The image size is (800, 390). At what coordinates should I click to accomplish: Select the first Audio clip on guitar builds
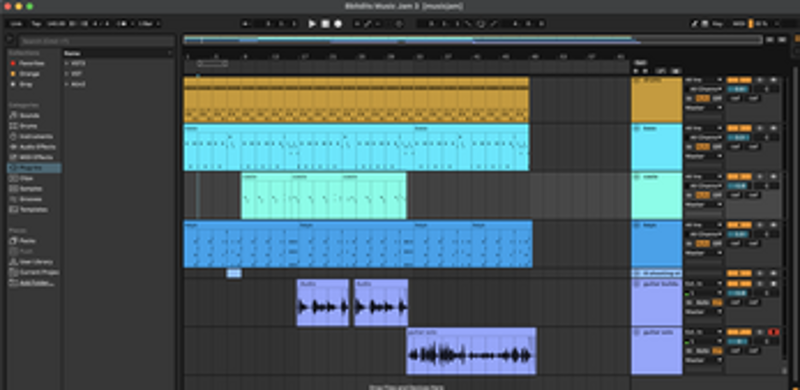(322, 302)
